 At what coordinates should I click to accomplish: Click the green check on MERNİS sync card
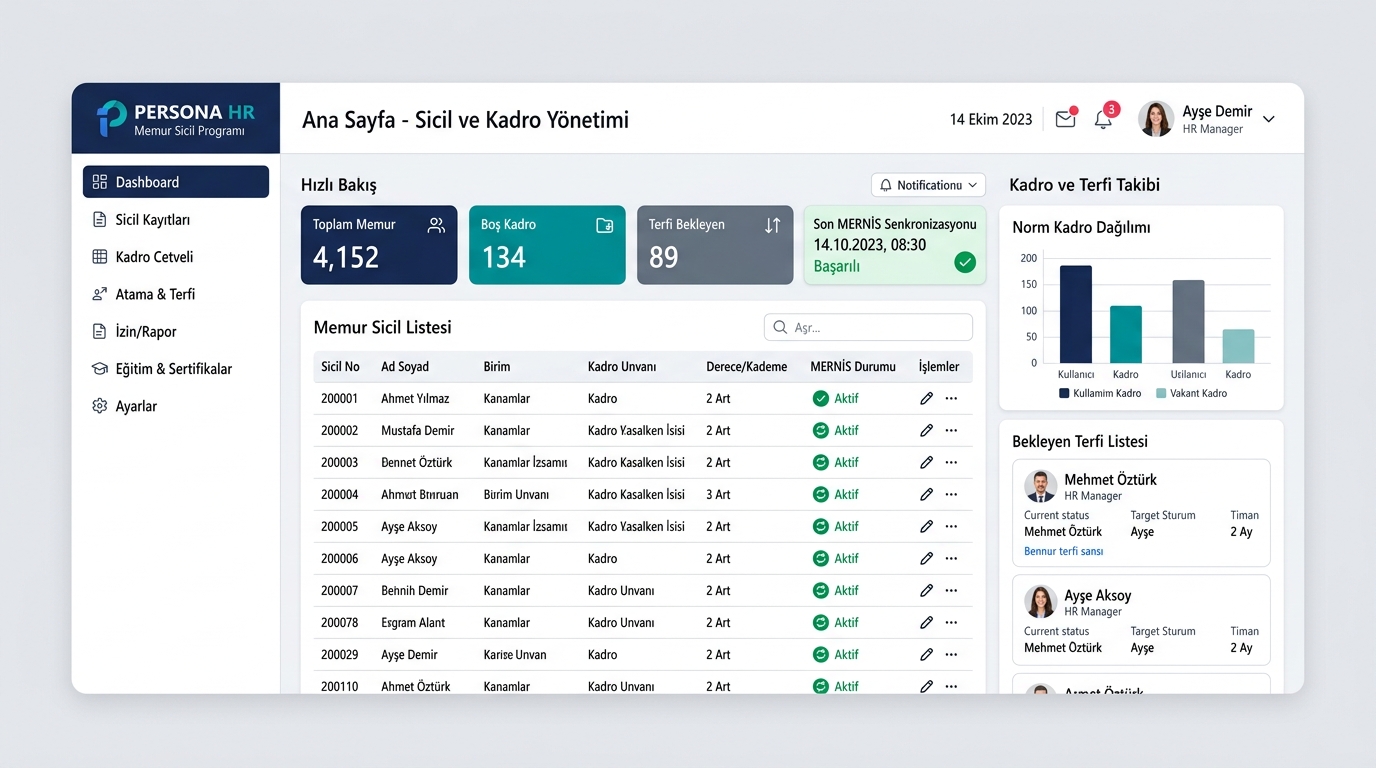pyautogui.click(x=964, y=262)
